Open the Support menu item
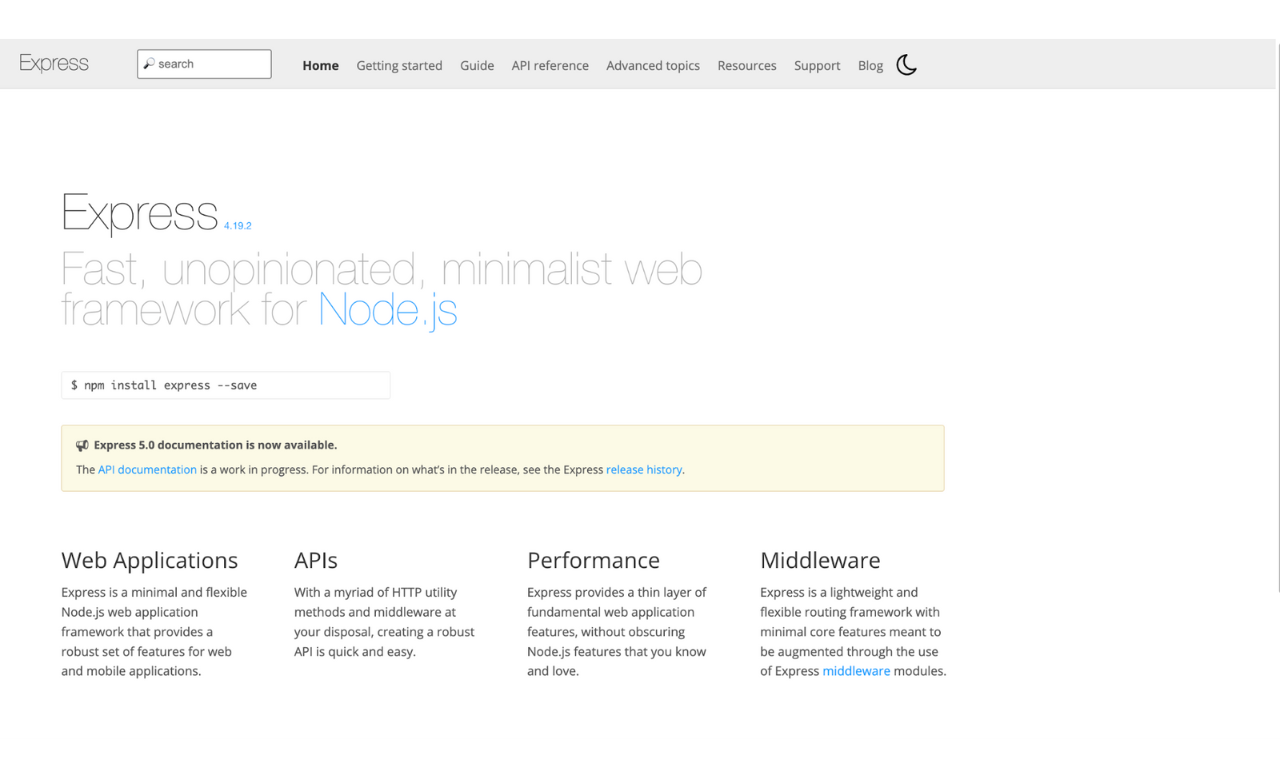Screen dimensions: 1280x780 (x=817, y=65)
